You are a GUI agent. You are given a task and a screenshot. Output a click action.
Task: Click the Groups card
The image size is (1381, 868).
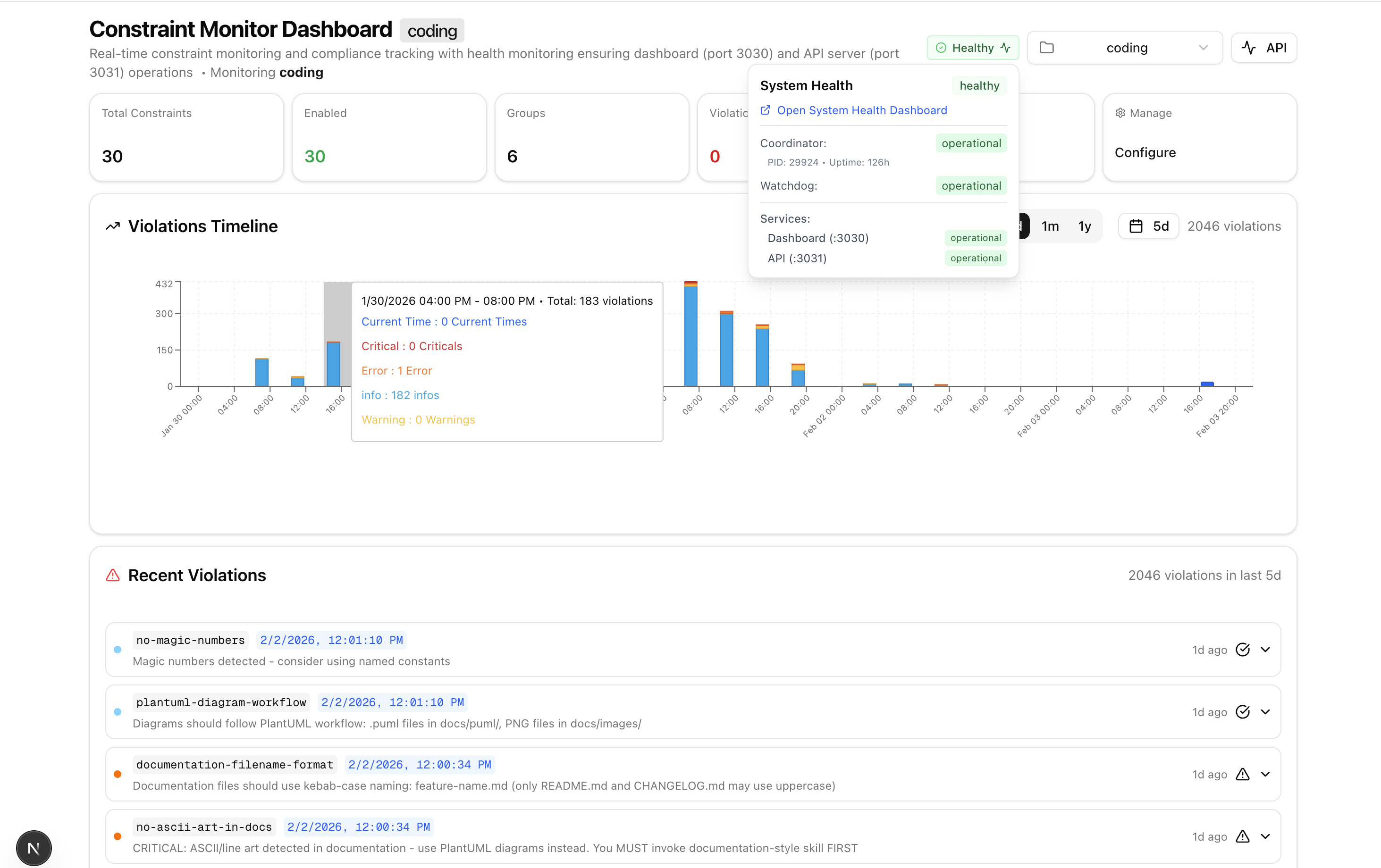(x=591, y=138)
